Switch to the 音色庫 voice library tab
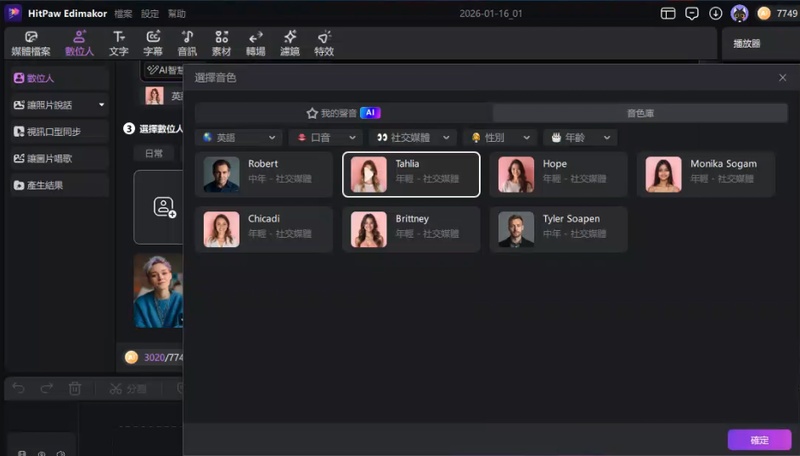This screenshot has width=800, height=456. [x=641, y=113]
